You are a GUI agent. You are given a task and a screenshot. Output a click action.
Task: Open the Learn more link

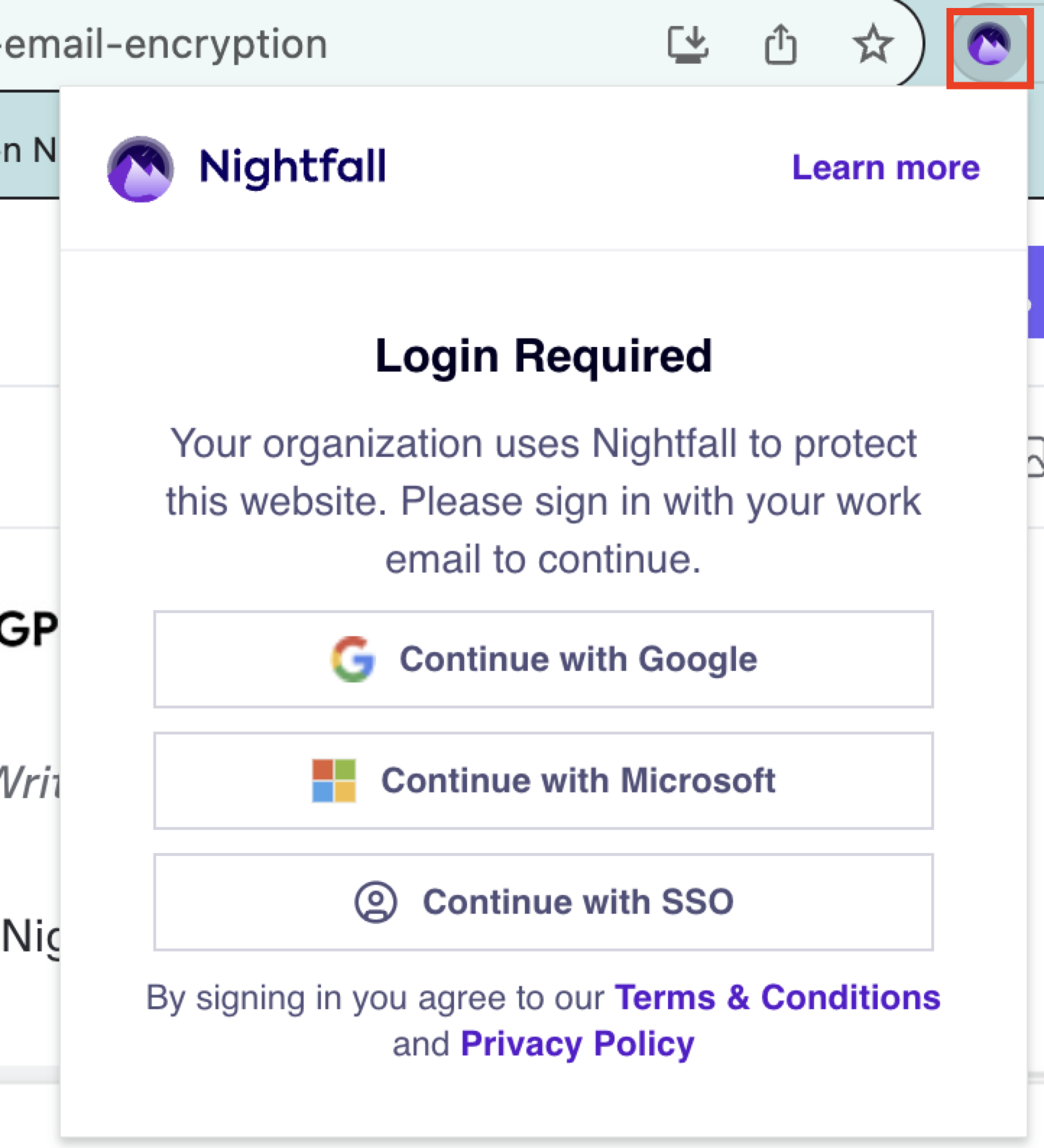pos(886,168)
